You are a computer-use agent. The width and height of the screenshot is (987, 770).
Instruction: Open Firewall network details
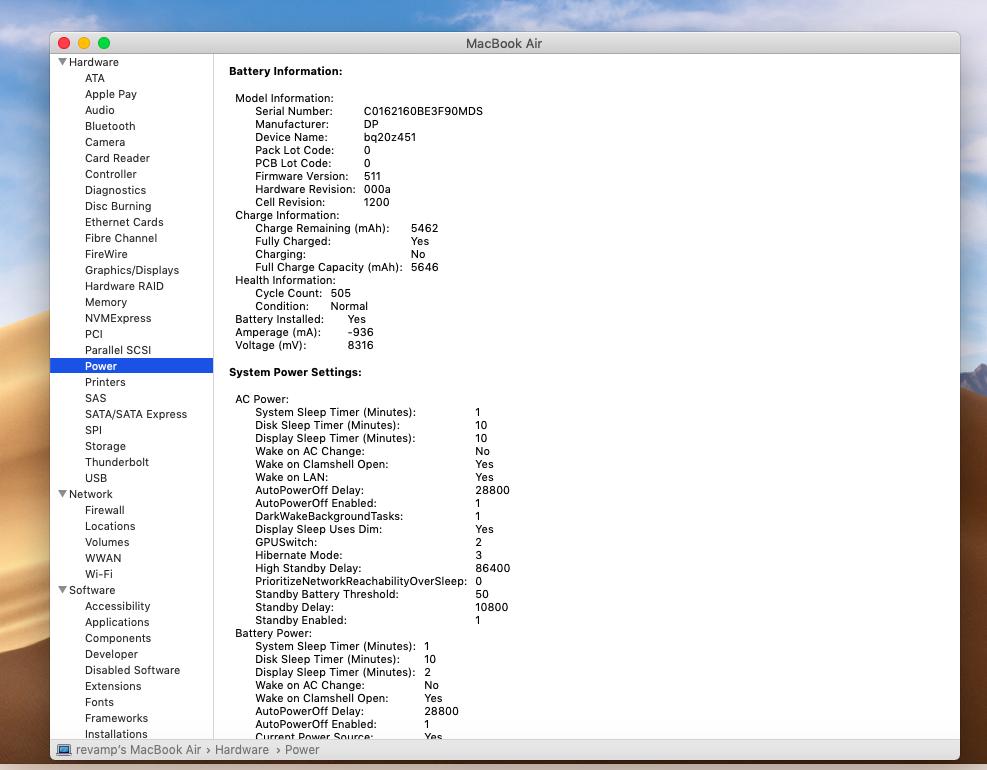tap(105, 510)
